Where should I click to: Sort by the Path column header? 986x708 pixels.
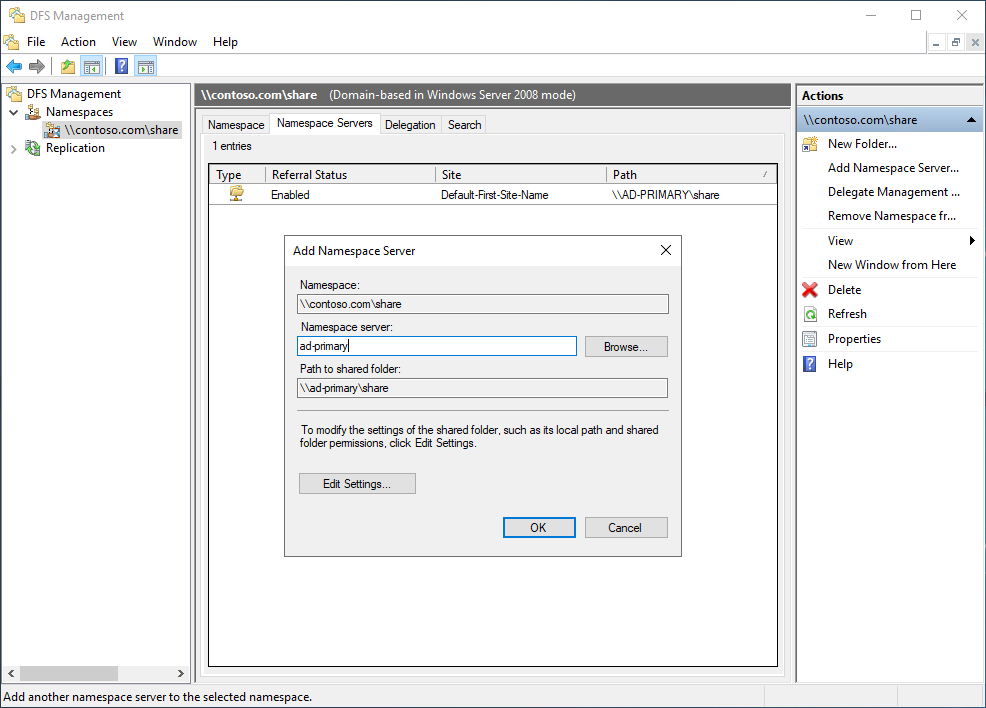(x=691, y=175)
